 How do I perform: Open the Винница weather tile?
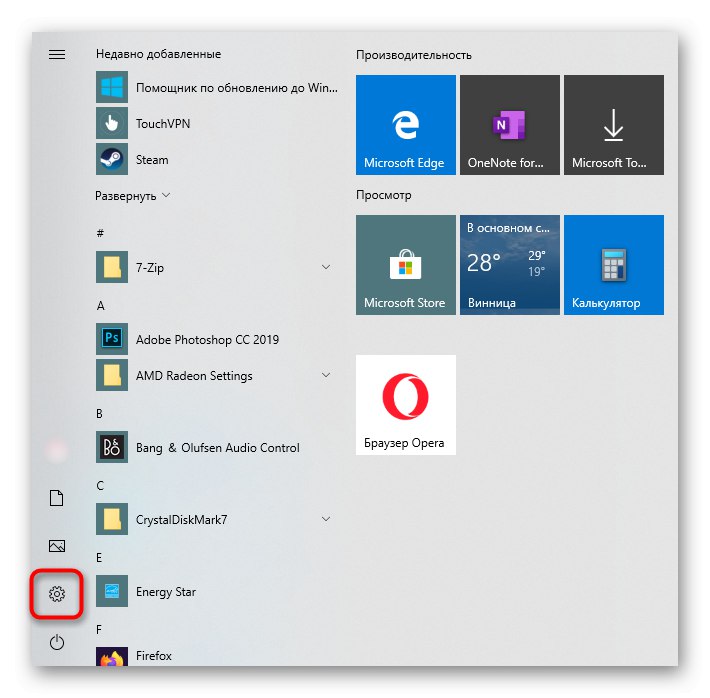point(510,265)
